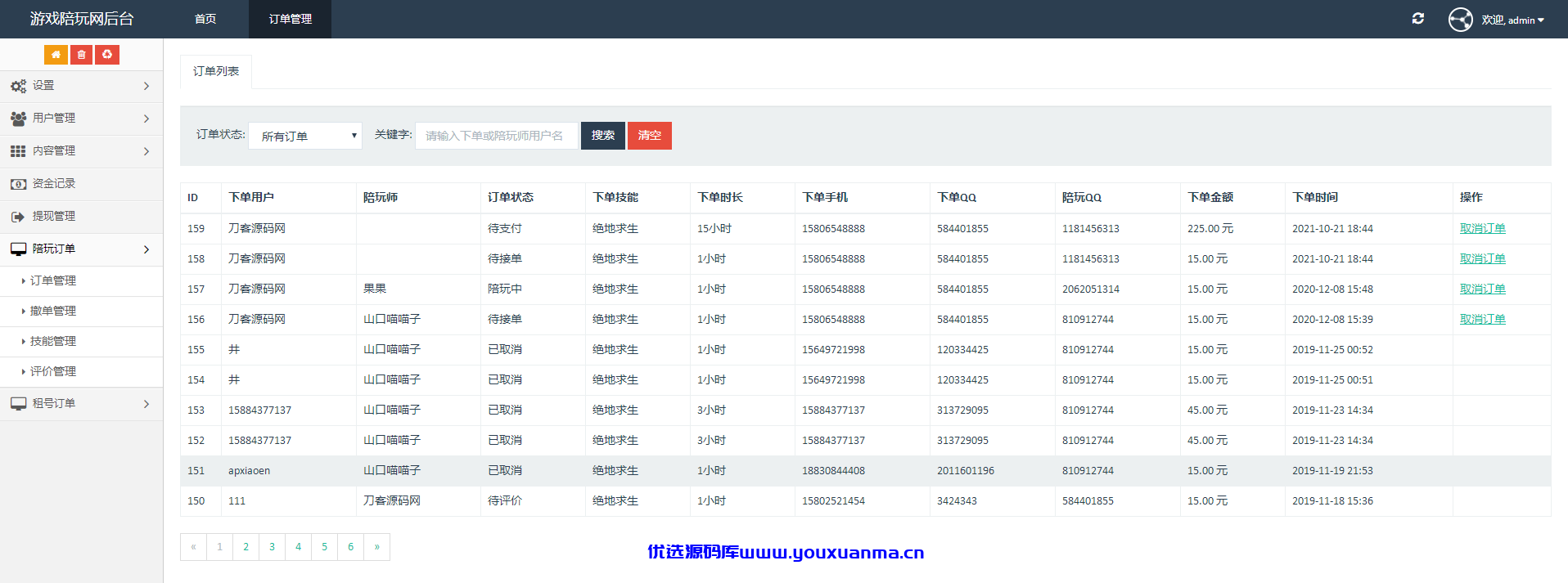Open the 订单状态 dropdown showing 所有订单
Screen dimensions: 1568x583
coord(305,136)
